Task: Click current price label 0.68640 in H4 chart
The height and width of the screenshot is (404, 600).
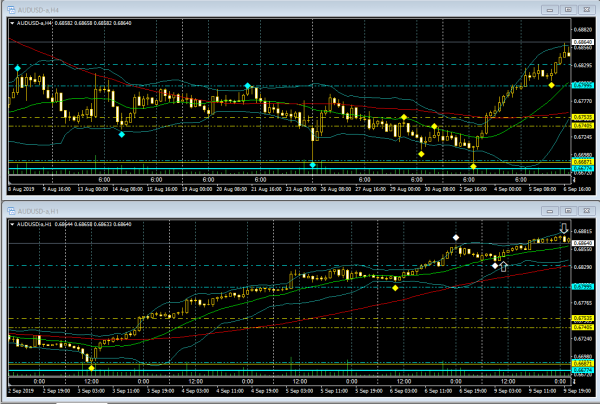Action: [583, 42]
